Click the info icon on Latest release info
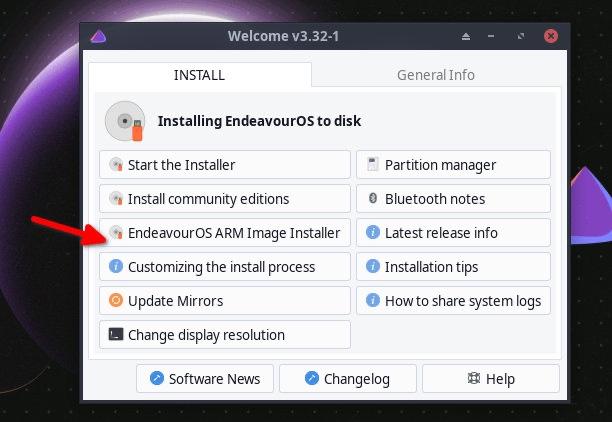Viewport: 612px width, 422px height. coord(373,233)
